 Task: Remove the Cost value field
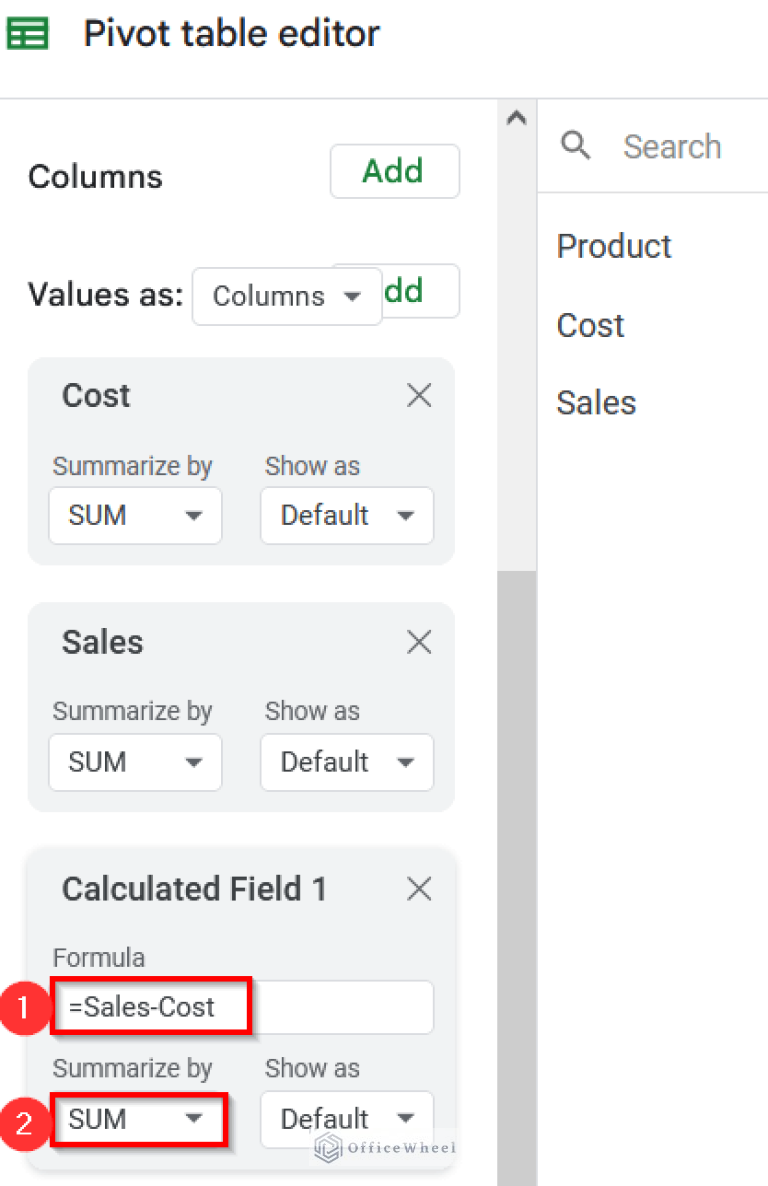click(419, 396)
